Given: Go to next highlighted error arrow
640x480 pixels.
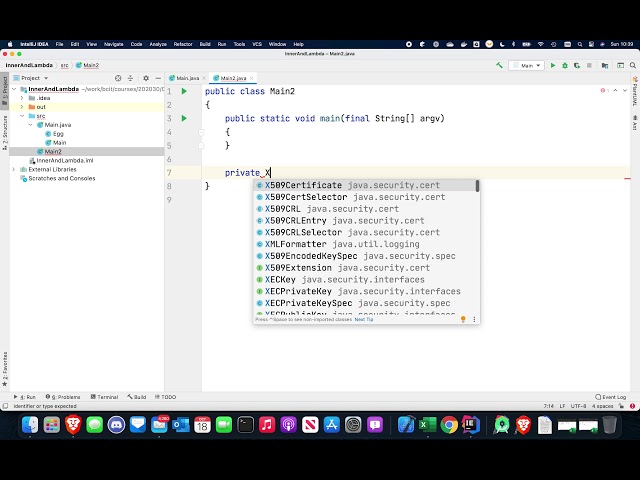Looking at the screenshot, I should [x=625, y=90].
